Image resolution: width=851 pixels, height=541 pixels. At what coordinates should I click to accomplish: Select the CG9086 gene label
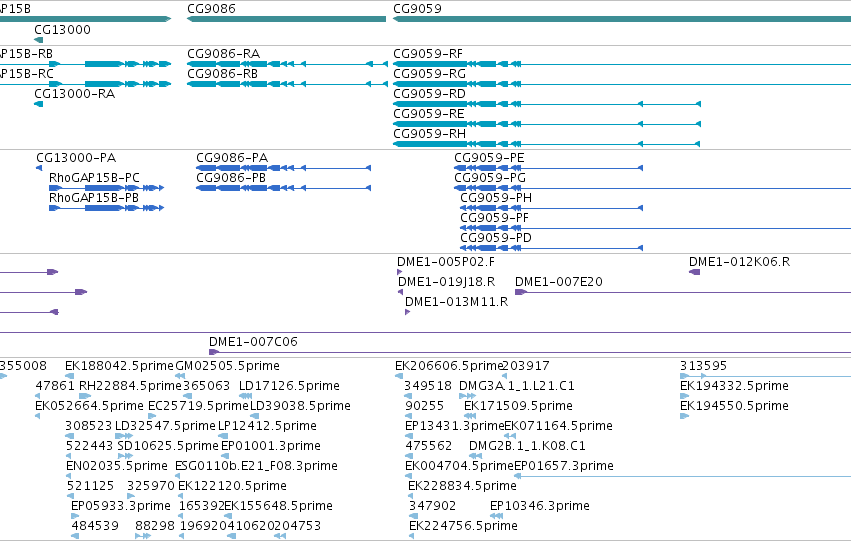[x=211, y=9]
